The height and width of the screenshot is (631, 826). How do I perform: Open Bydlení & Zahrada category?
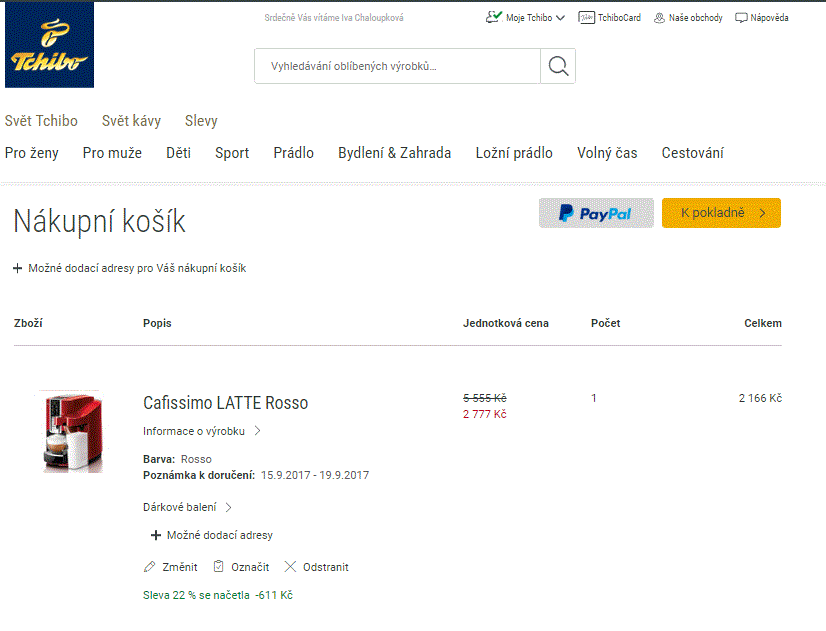pos(395,153)
